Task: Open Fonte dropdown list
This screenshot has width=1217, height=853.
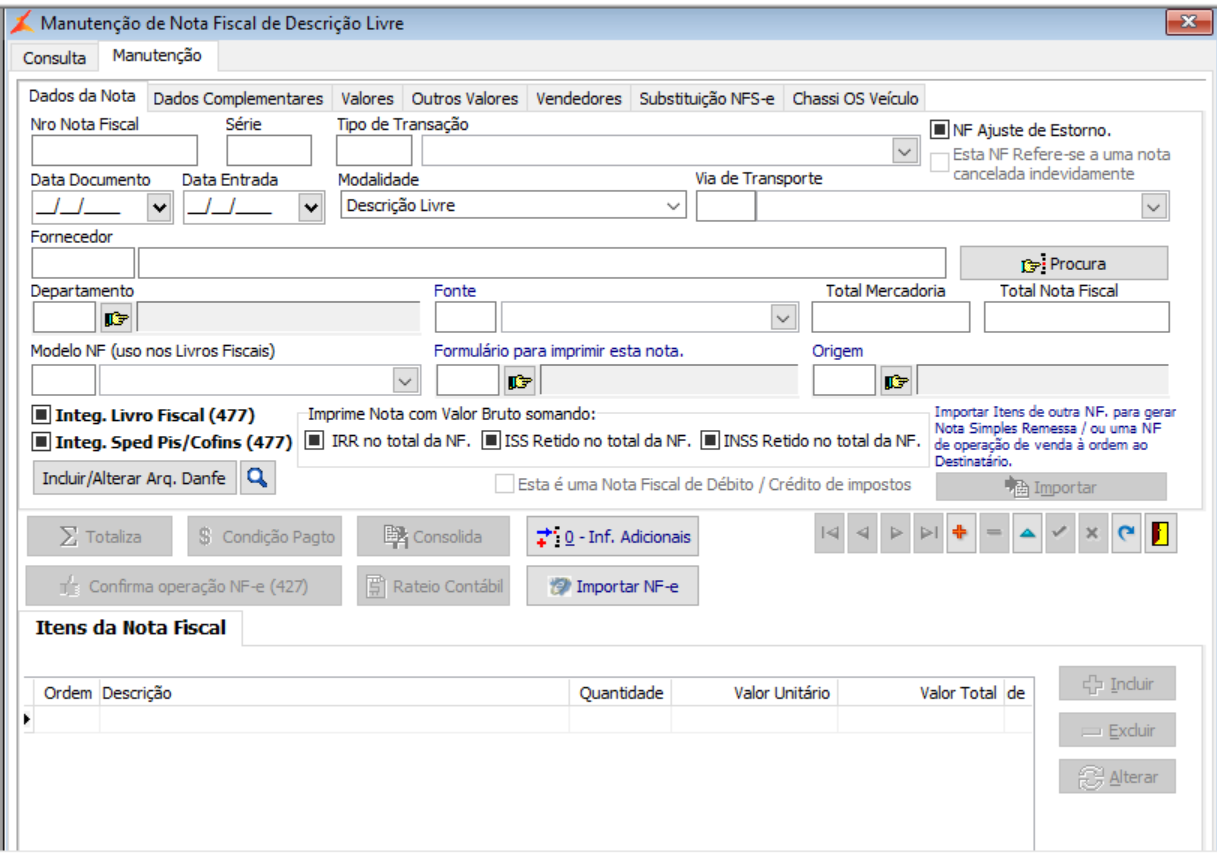Action: tap(783, 319)
